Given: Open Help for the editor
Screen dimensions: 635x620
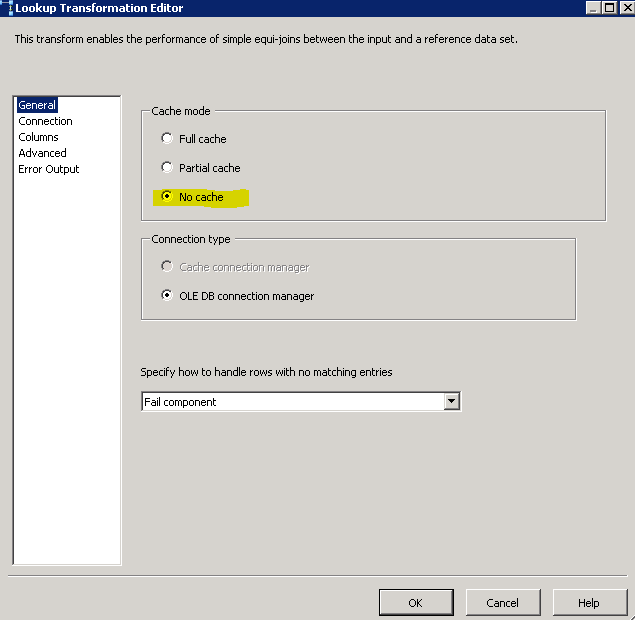Looking at the screenshot, I should [589, 603].
